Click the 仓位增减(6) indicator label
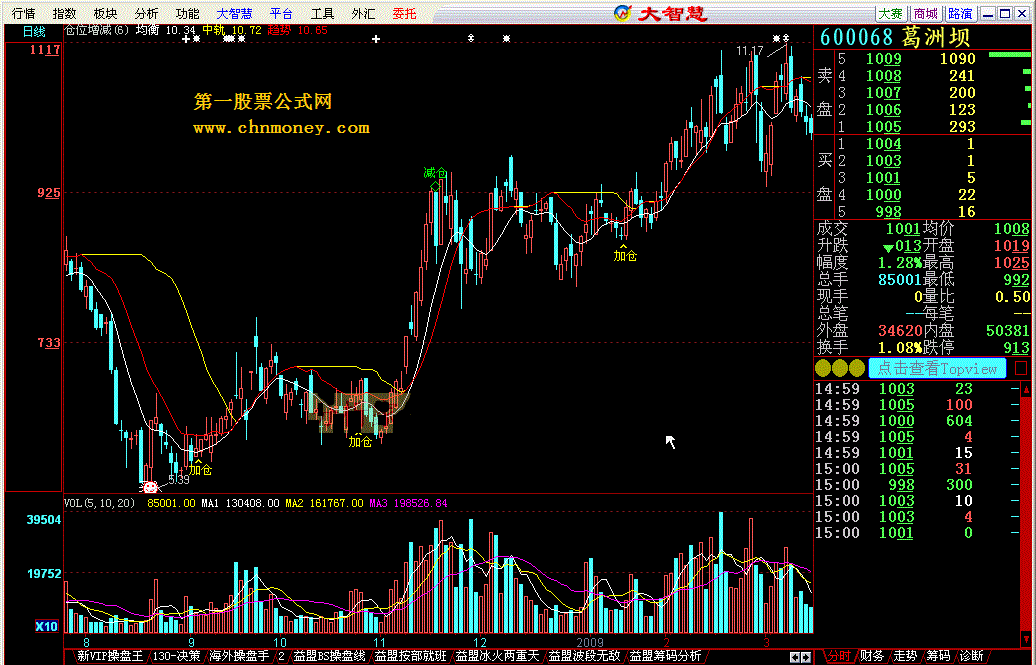Viewport: 1036px width, 665px height. (x=96, y=30)
